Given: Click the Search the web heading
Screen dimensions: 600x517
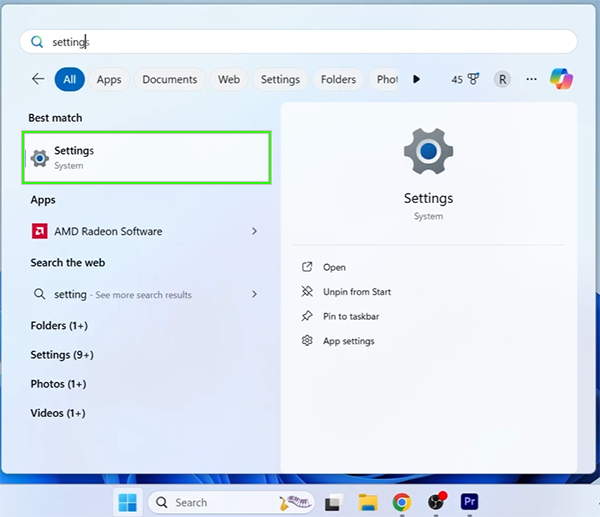Looking at the screenshot, I should click(68, 263).
